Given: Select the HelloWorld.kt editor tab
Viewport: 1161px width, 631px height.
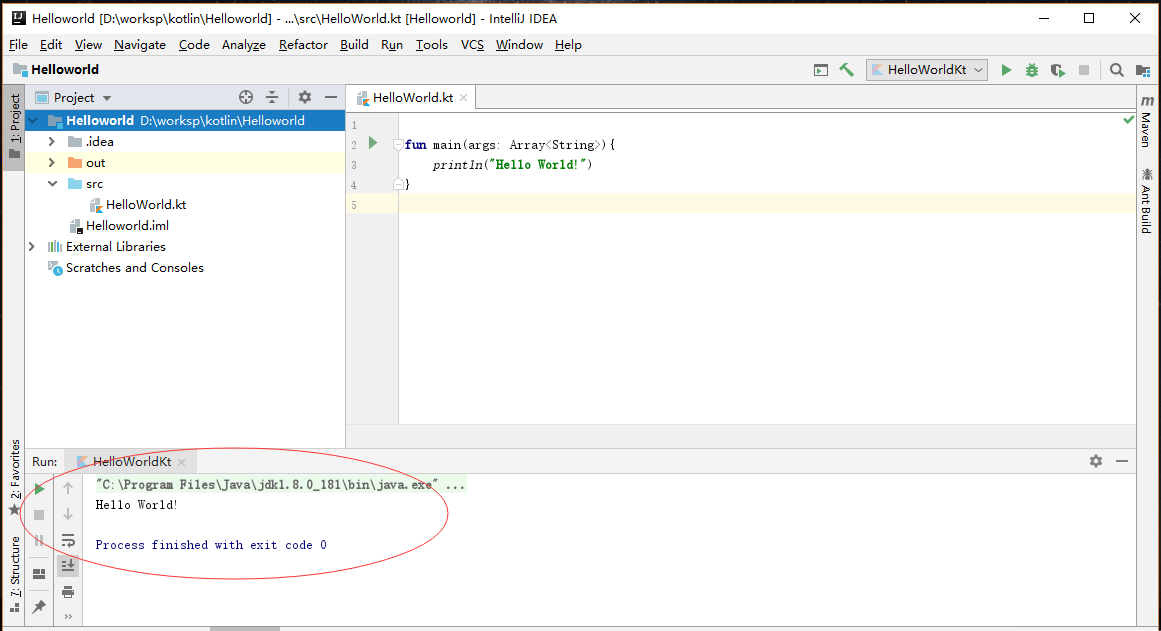Looking at the screenshot, I should pyautogui.click(x=412, y=98).
